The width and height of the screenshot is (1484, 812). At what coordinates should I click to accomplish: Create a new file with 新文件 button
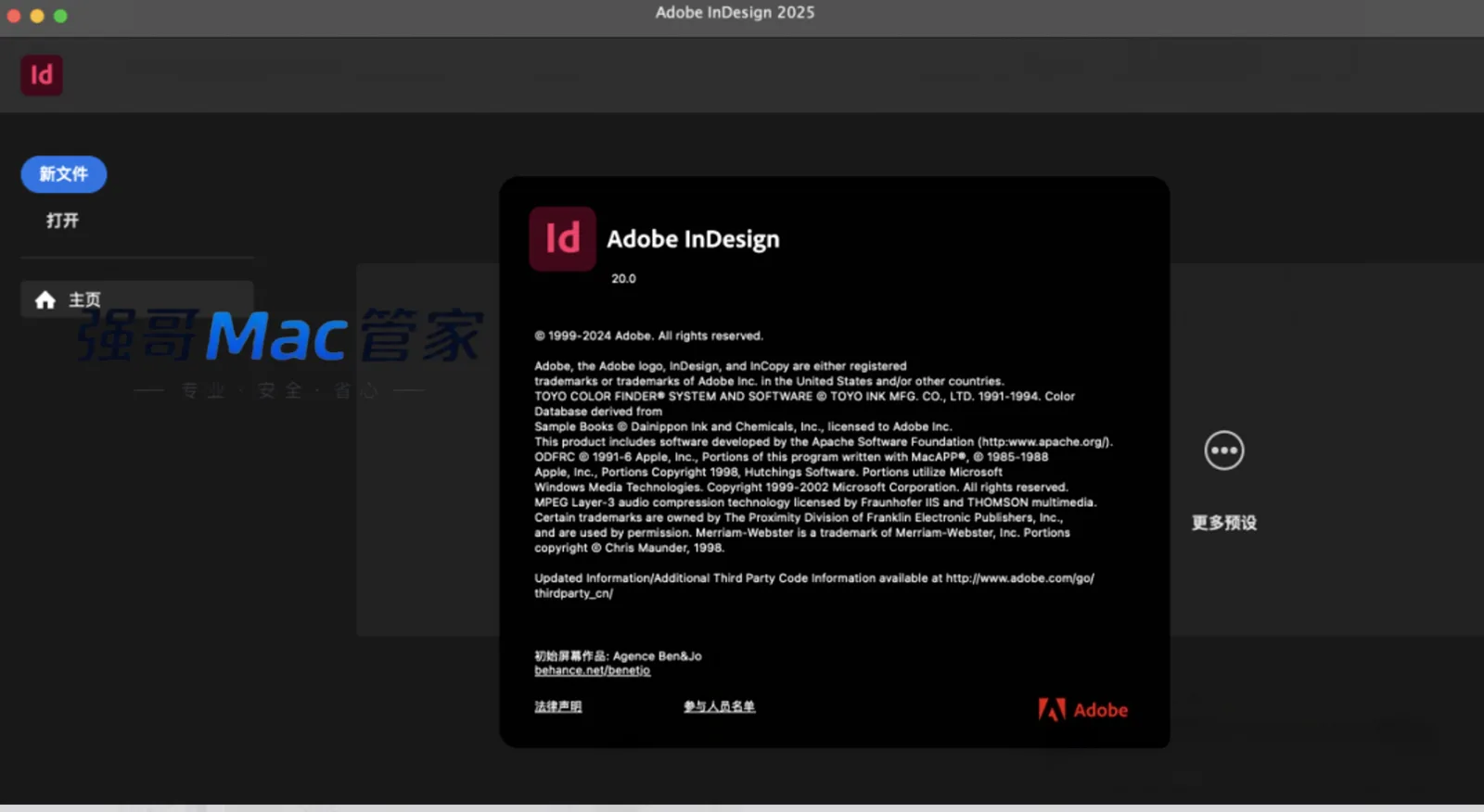click(64, 174)
